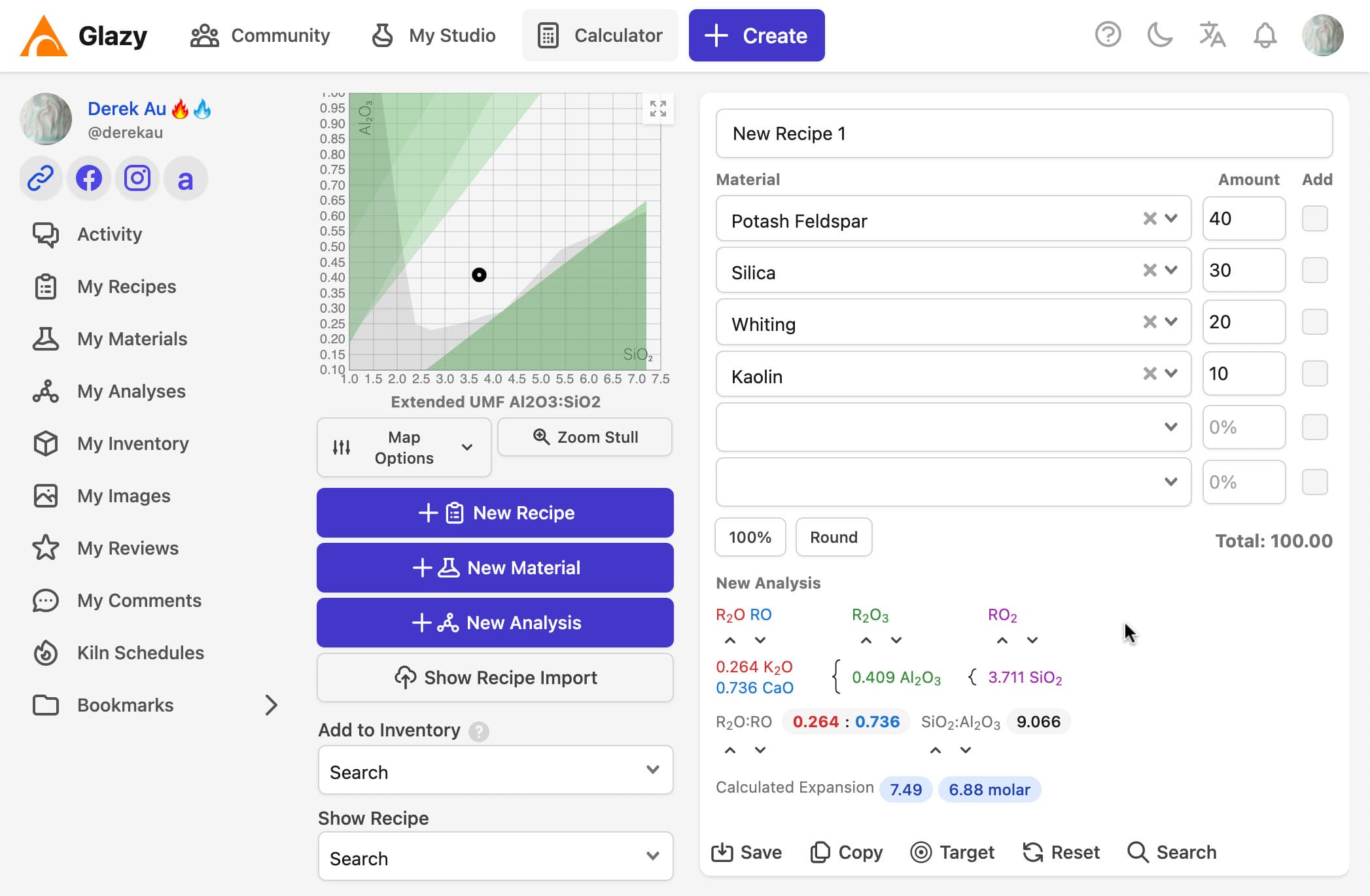The width and height of the screenshot is (1370, 896).
Task: Open the translate language icon
Action: click(x=1212, y=35)
